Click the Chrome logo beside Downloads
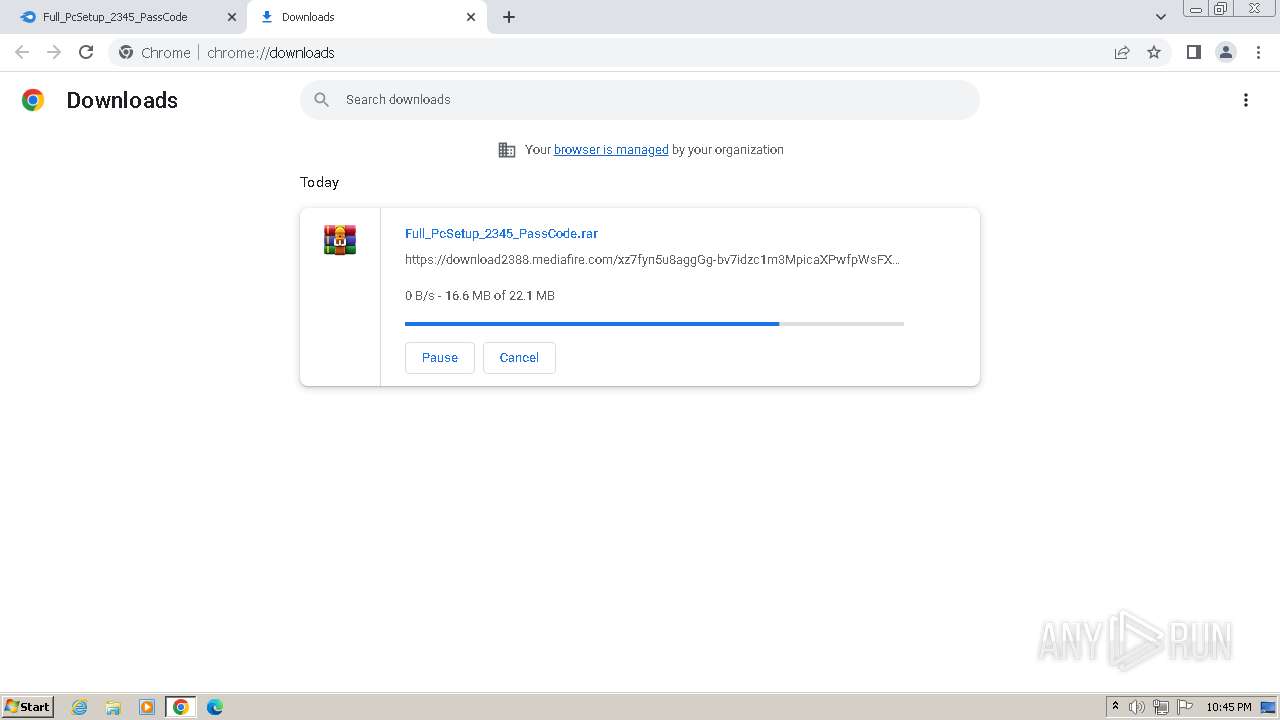 pos(33,100)
